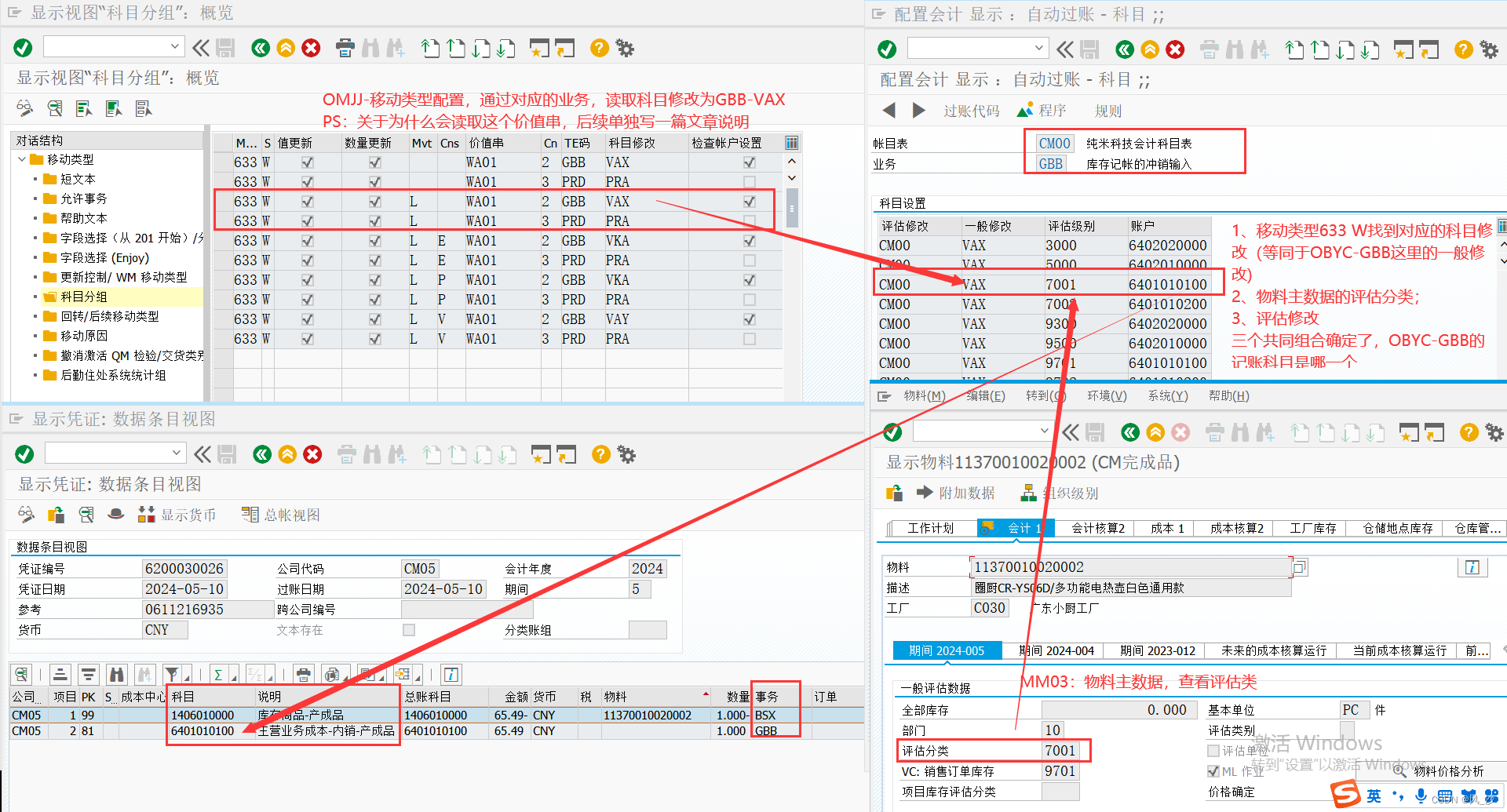Click the binoculars Find icon above the items

pos(116,674)
